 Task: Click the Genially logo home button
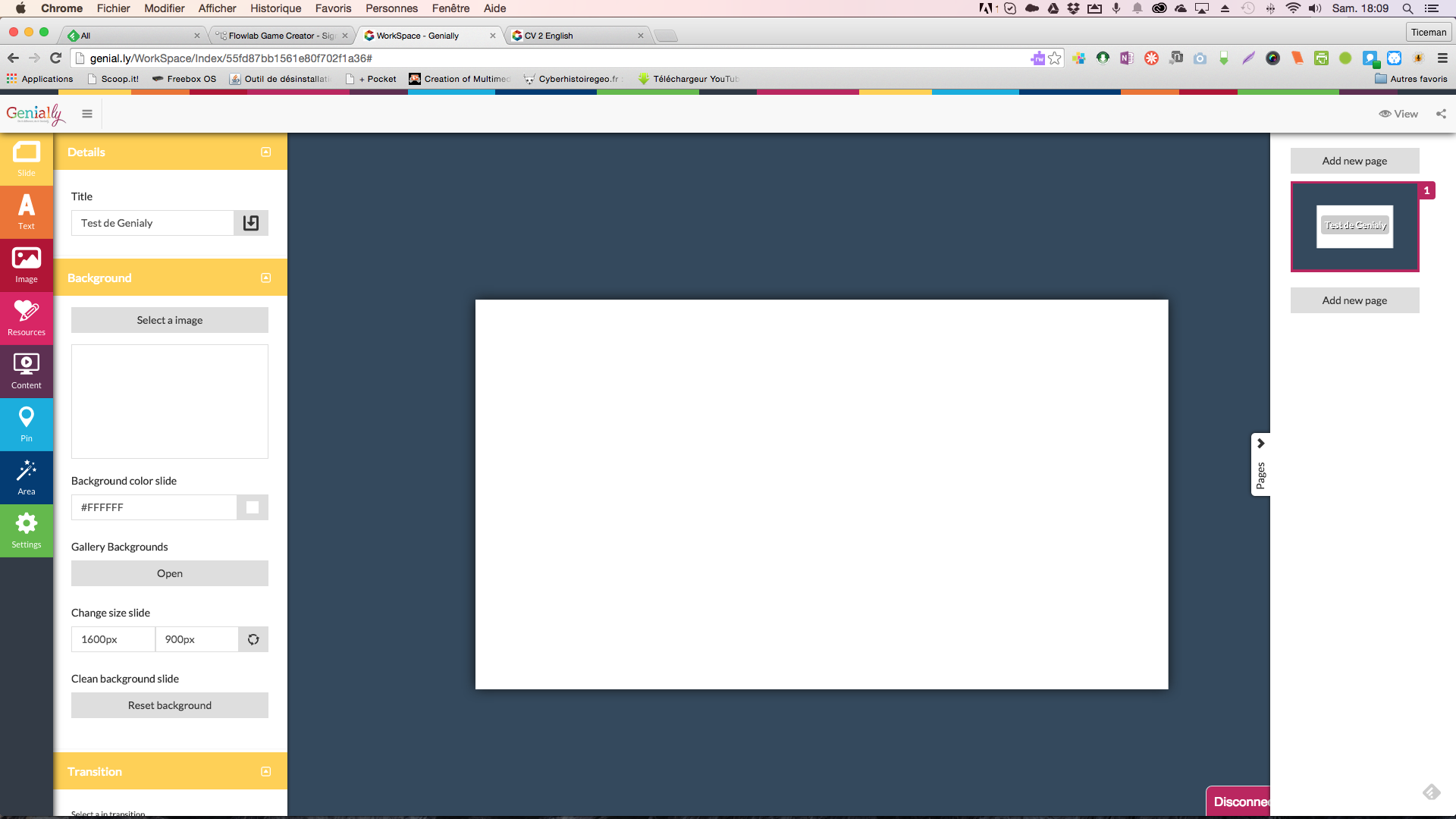click(x=36, y=113)
